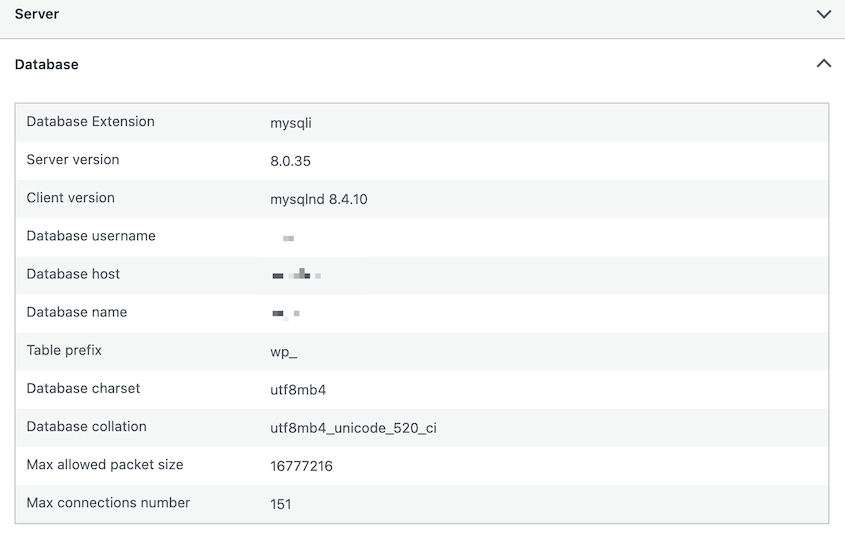Select the 'utf8mb4_unicode_520_ci' collation value
The width and height of the screenshot is (845, 537).
coord(353,428)
